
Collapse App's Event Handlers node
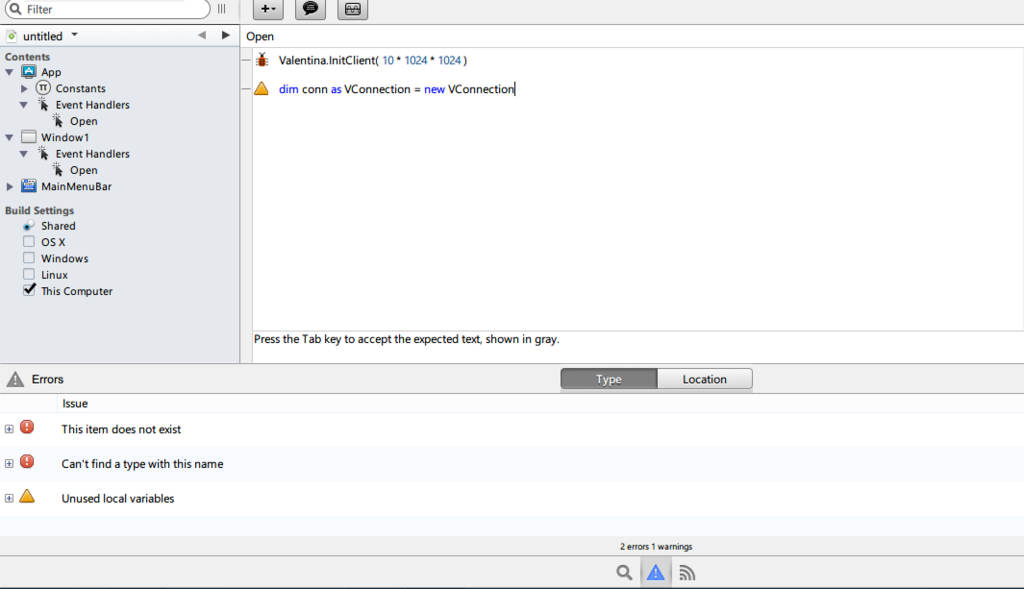(x=24, y=104)
